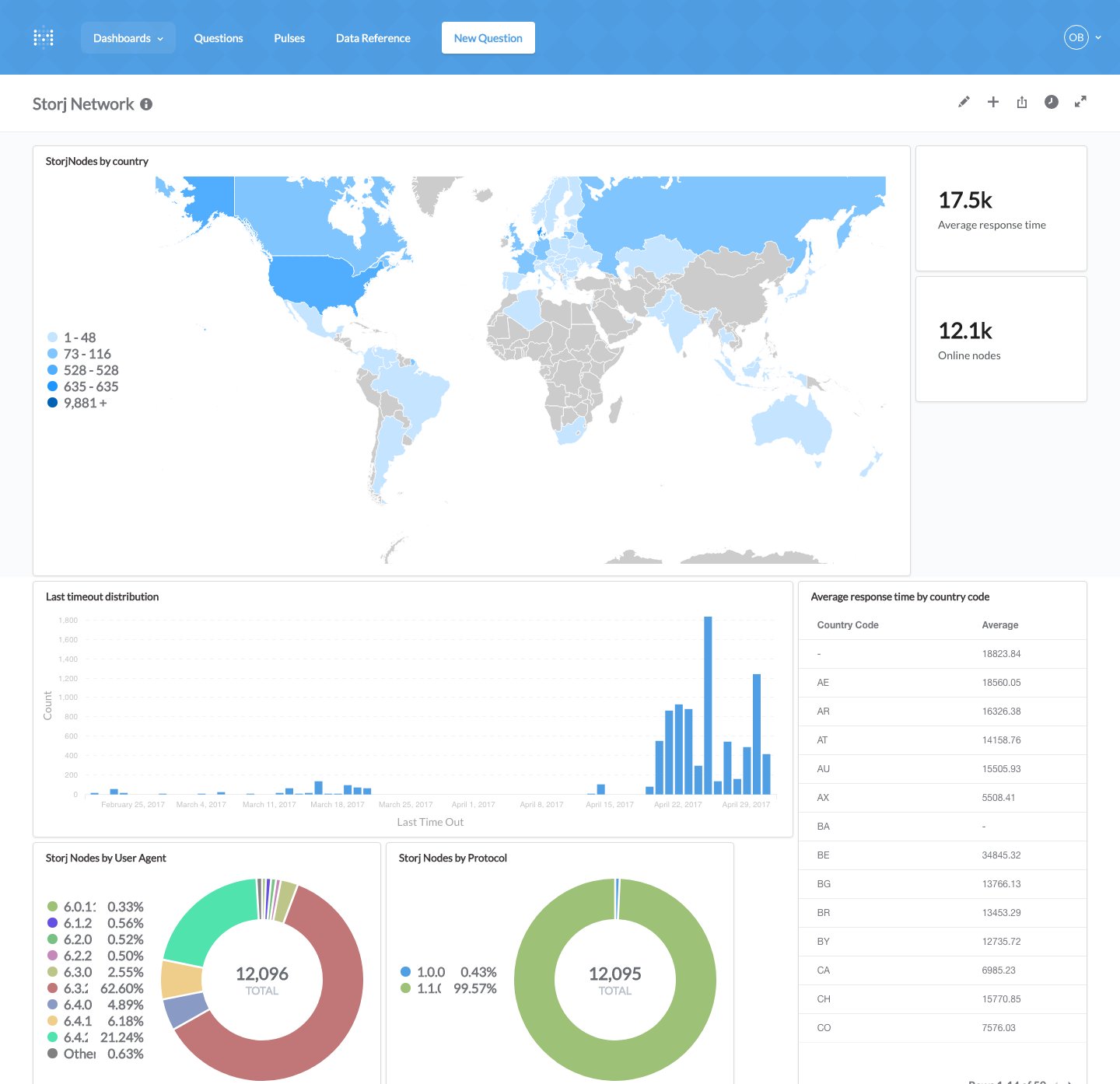The image size is (1120, 1084).
Task: Select the 635 - 635 legend entry
Action: tap(83, 386)
